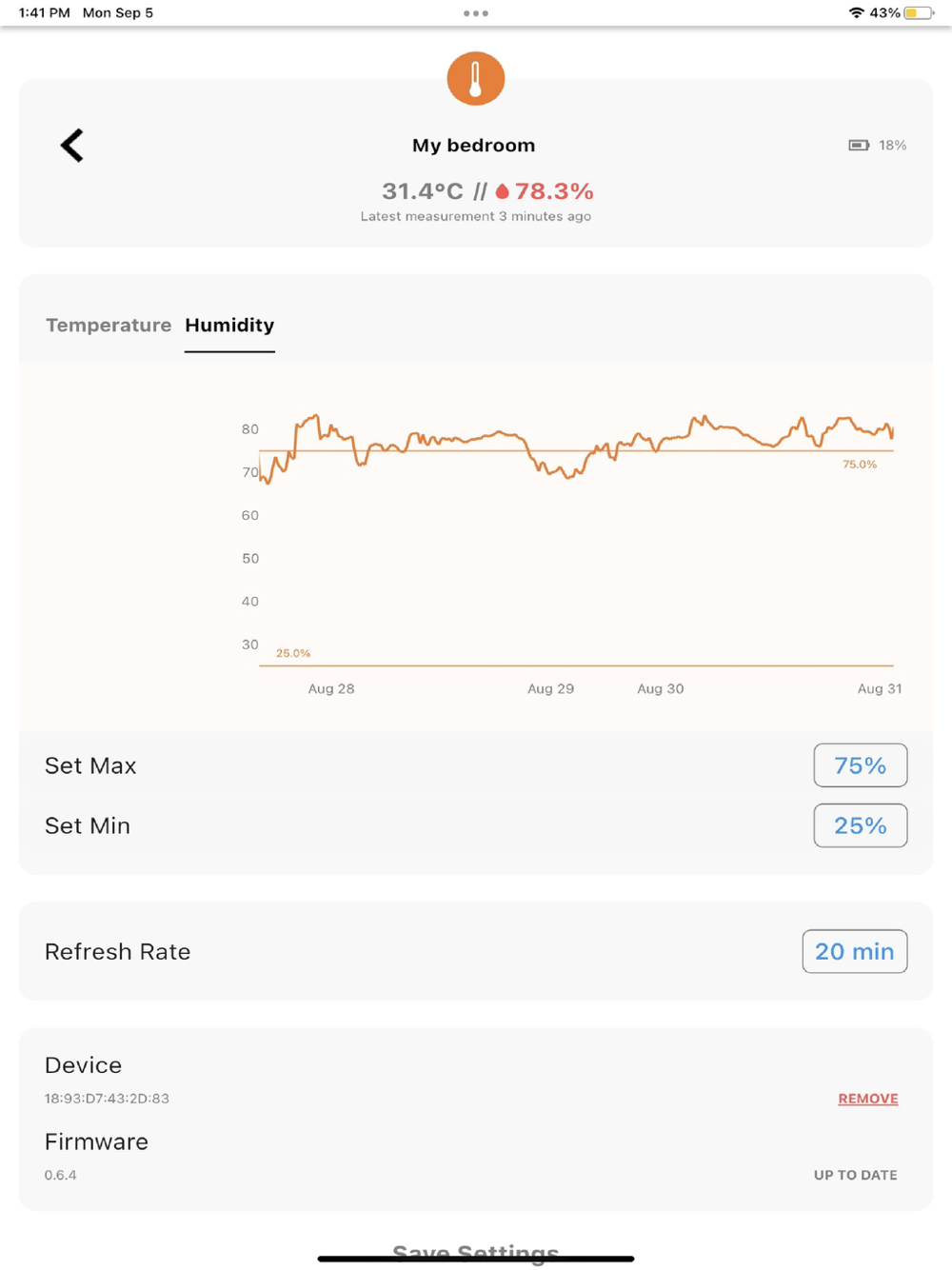Tap the My bedroom sensor name
The width and height of the screenshot is (952, 1270).
click(x=473, y=146)
